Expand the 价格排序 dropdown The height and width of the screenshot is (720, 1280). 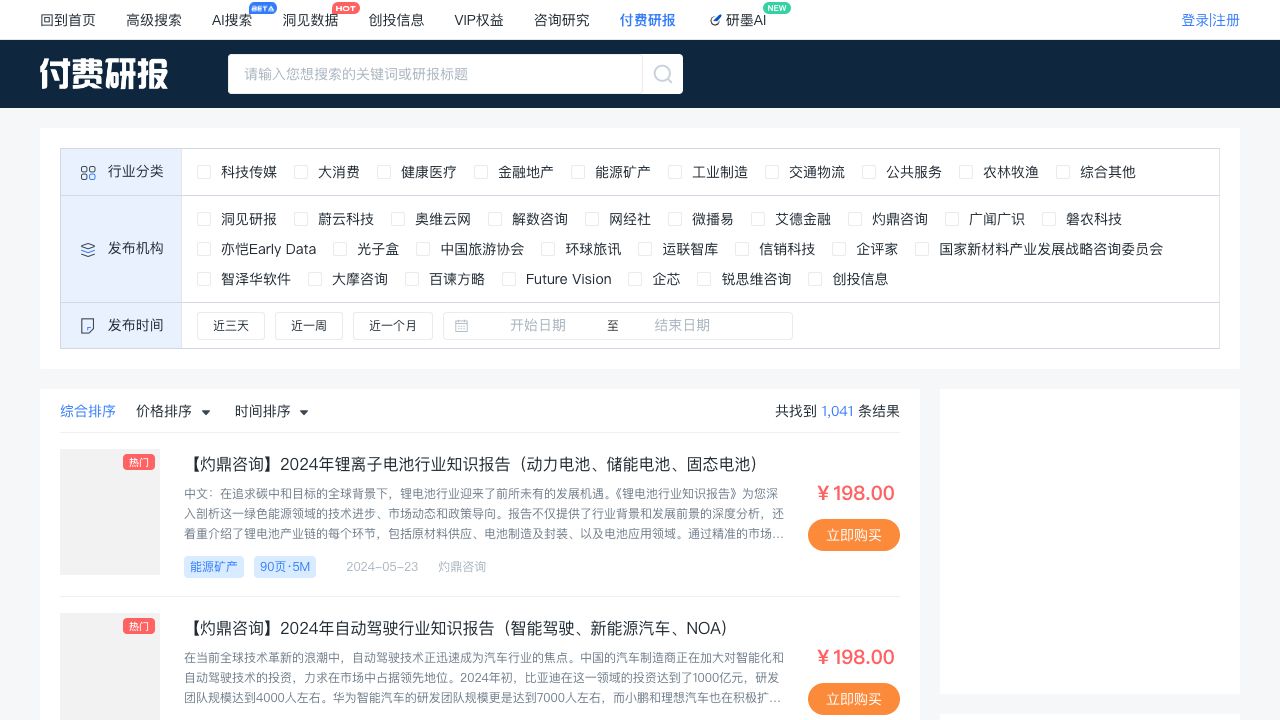(174, 411)
